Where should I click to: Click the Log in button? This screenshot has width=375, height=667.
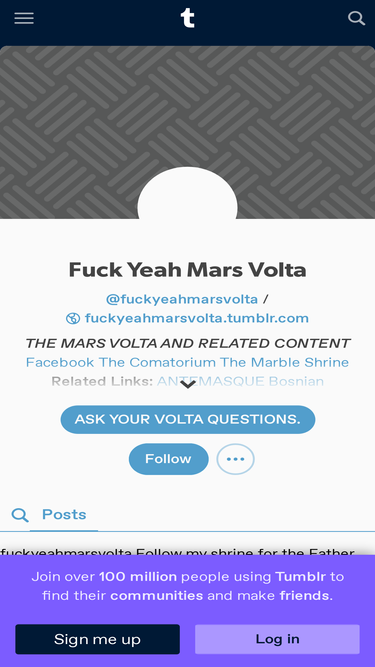277,639
